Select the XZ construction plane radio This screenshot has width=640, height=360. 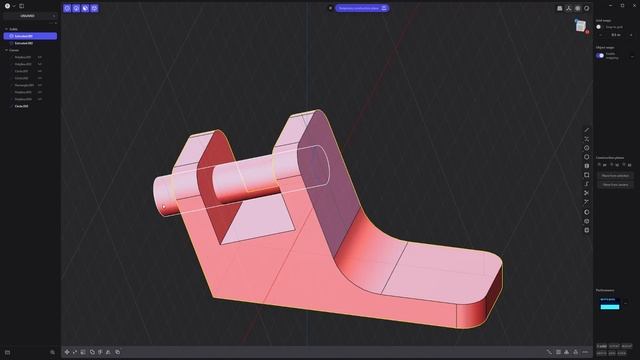[x=624, y=165]
